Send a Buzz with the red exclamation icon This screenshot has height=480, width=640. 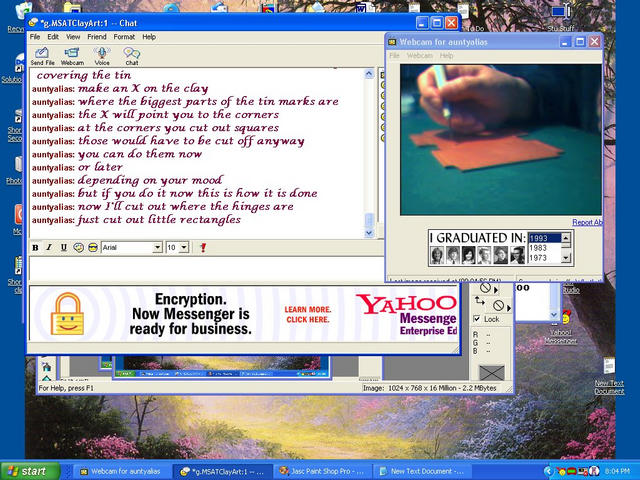click(203, 247)
